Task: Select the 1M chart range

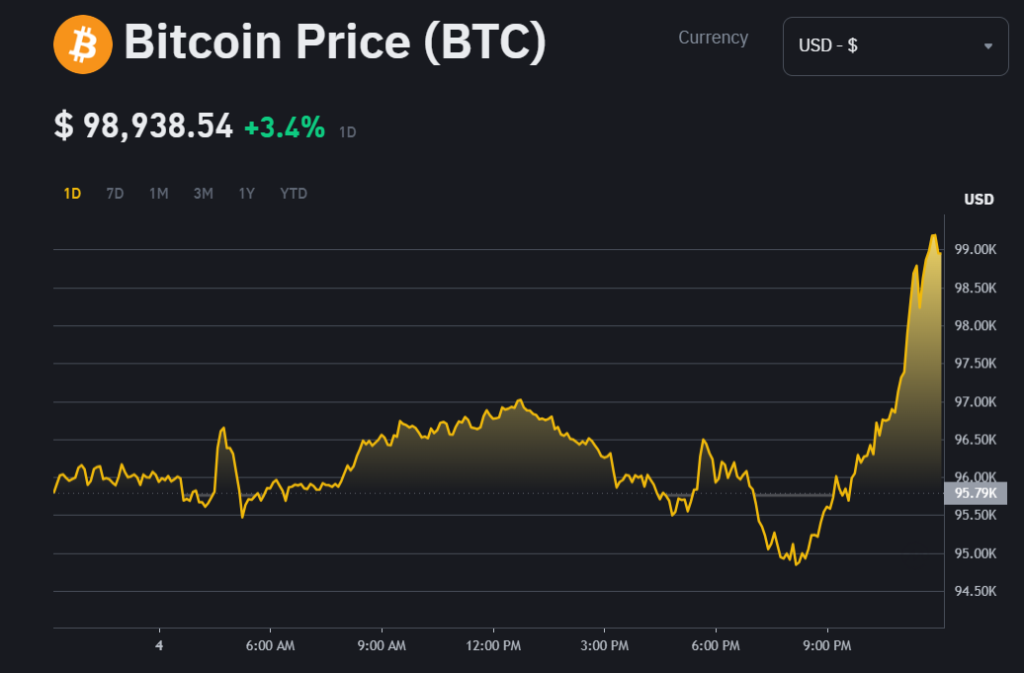Action: [158, 193]
